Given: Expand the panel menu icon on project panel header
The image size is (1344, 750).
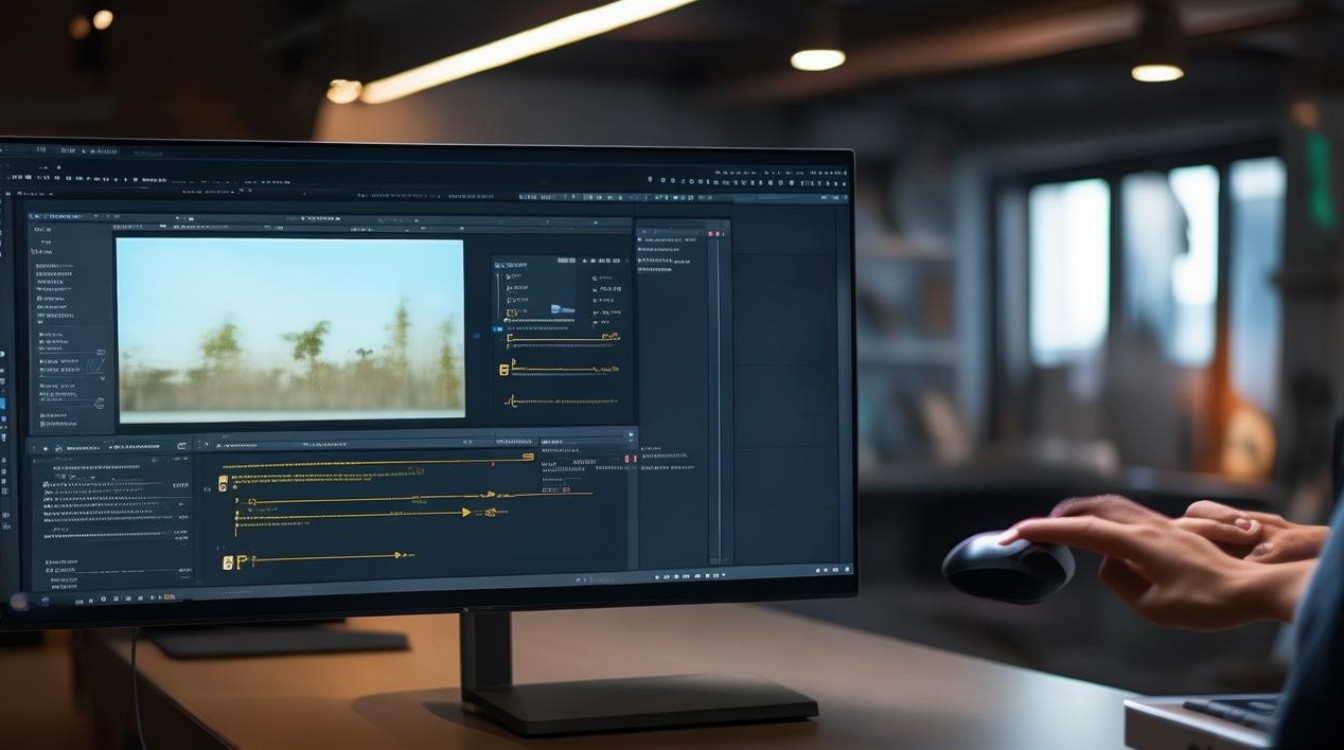Looking at the screenshot, I should (x=35, y=215).
